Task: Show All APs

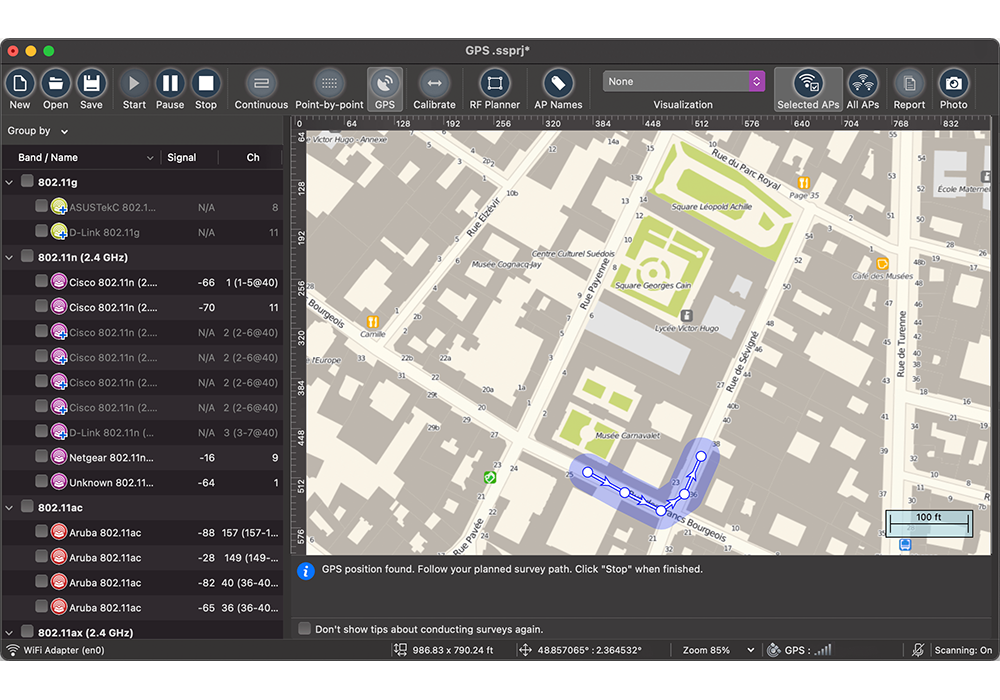Action: 862,89
